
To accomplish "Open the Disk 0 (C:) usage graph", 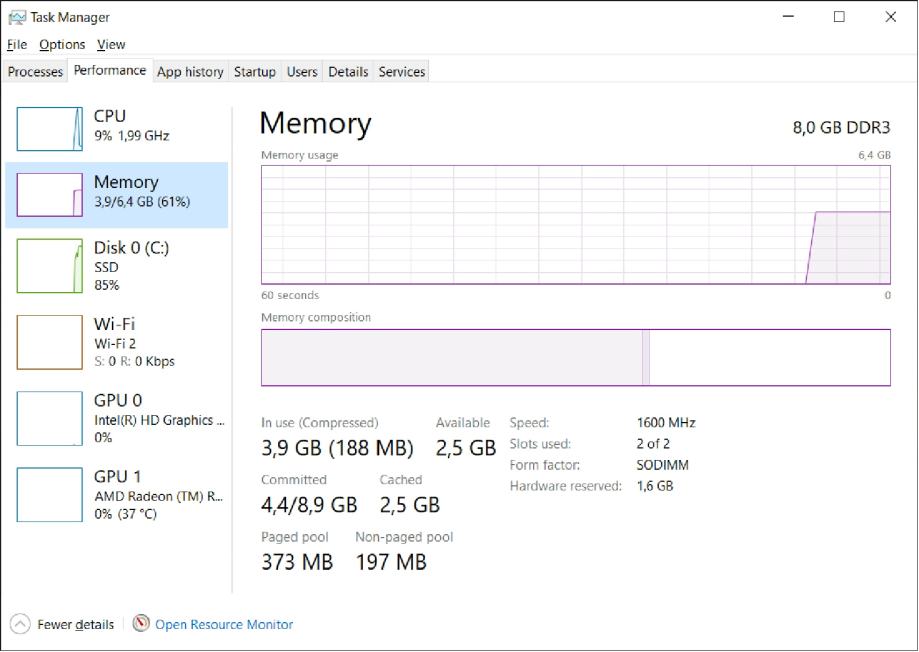I will pyautogui.click(x=50, y=265).
